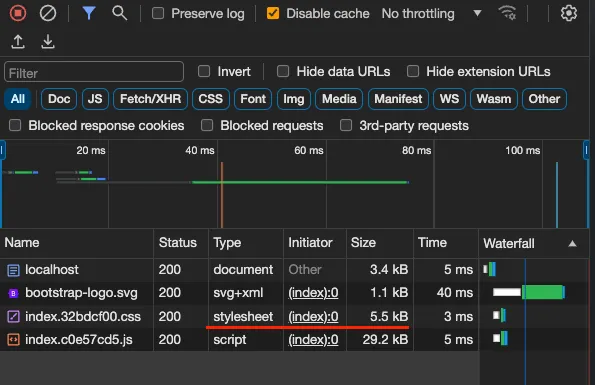Viewport: 595px width, 385px height.
Task: Focus the Filter text field
Action: [94, 72]
